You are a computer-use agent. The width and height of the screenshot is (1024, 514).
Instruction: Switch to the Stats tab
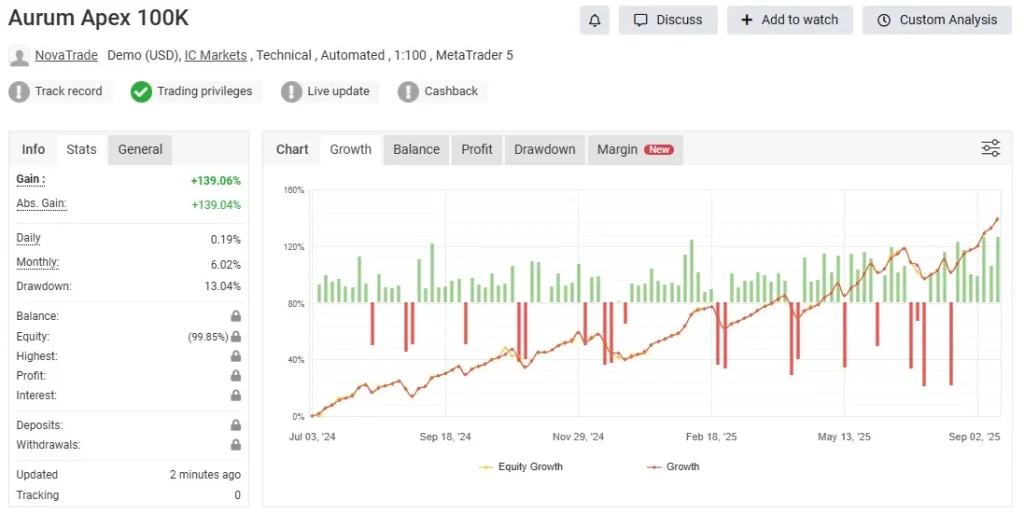coord(82,150)
